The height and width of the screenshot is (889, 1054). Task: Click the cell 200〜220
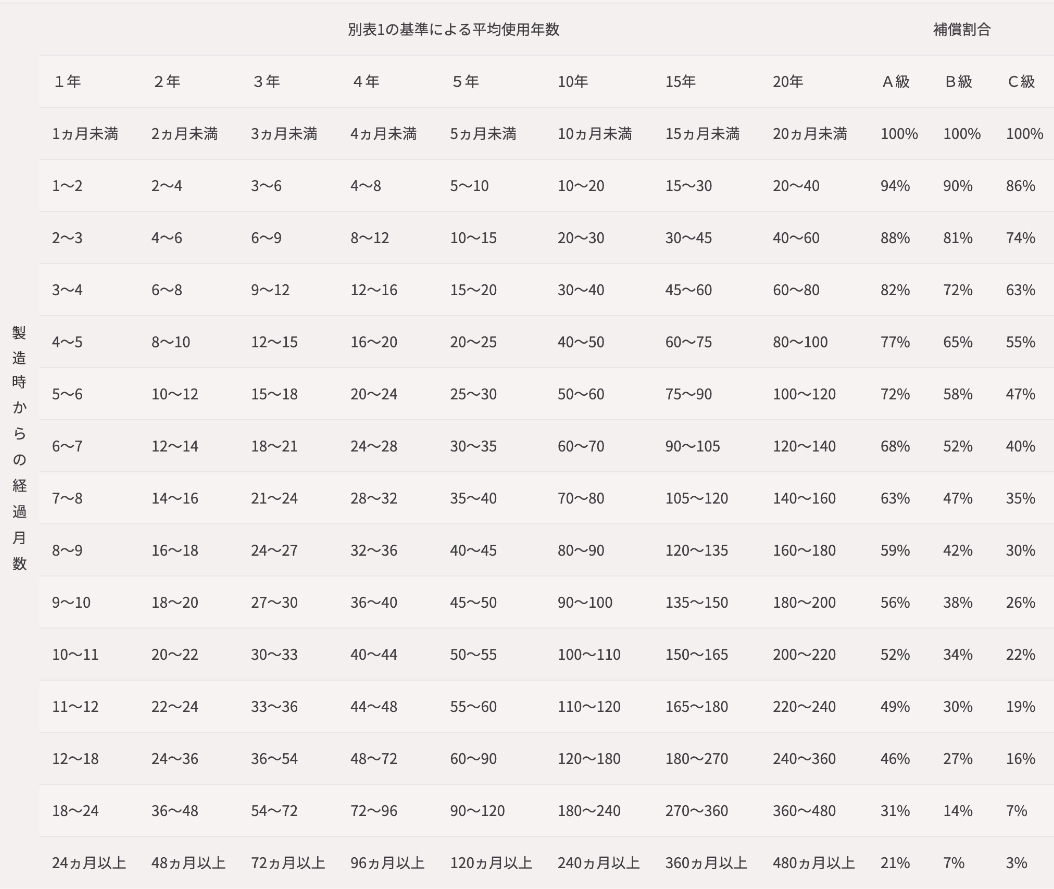pos(804,655)
